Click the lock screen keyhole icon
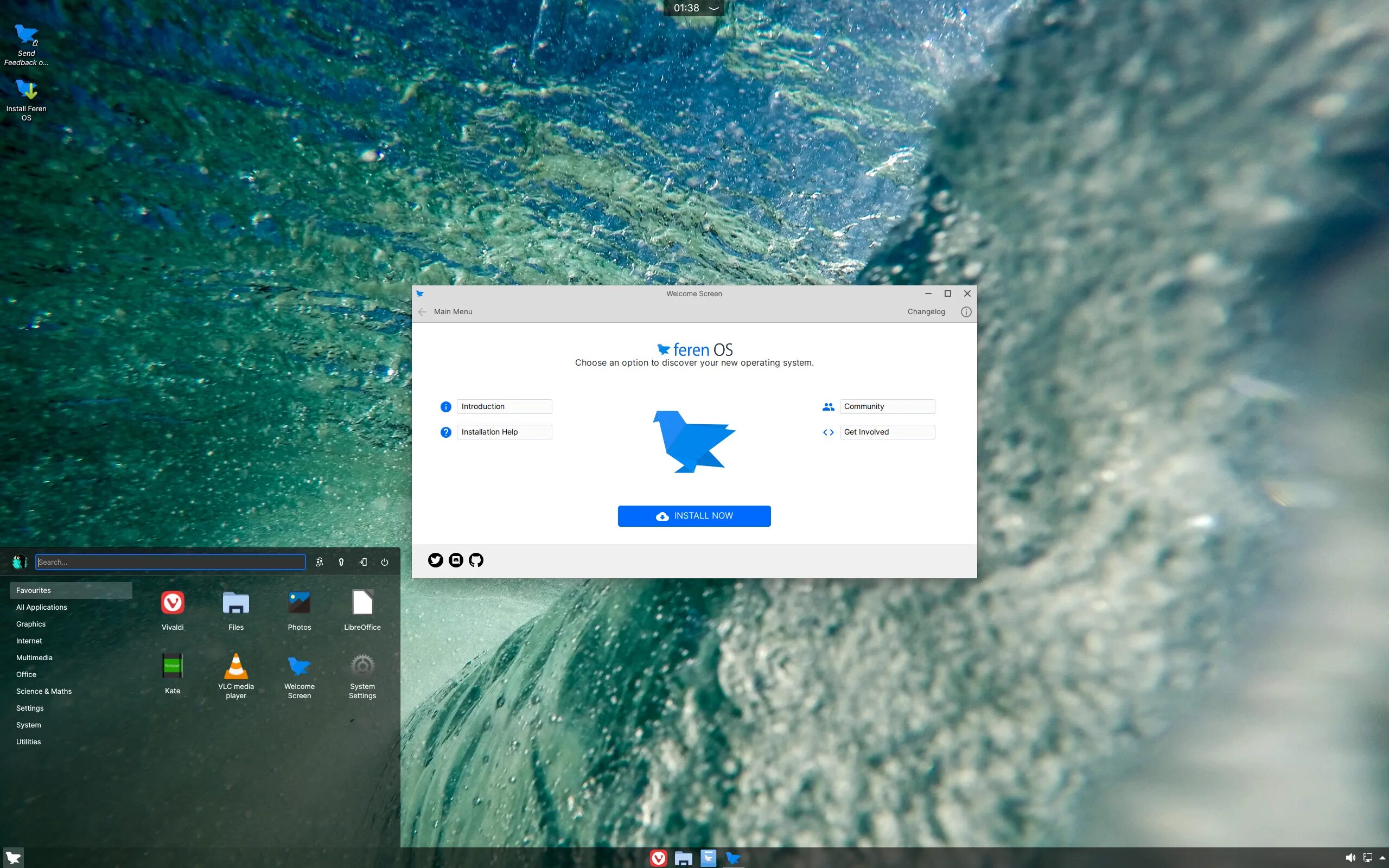Image resolution: width=1389 pixels, height=868 pixels. (341, 562)
